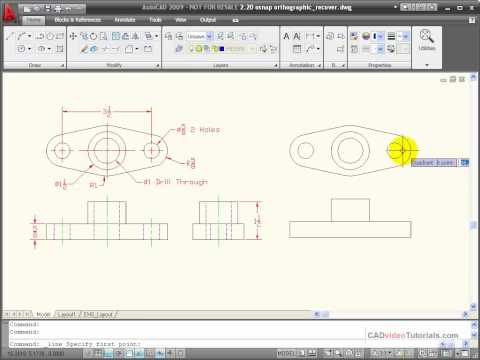The image size is (480, 360).
Task: Toggle Grid Display in status bar
Action: tap(98, 353)
